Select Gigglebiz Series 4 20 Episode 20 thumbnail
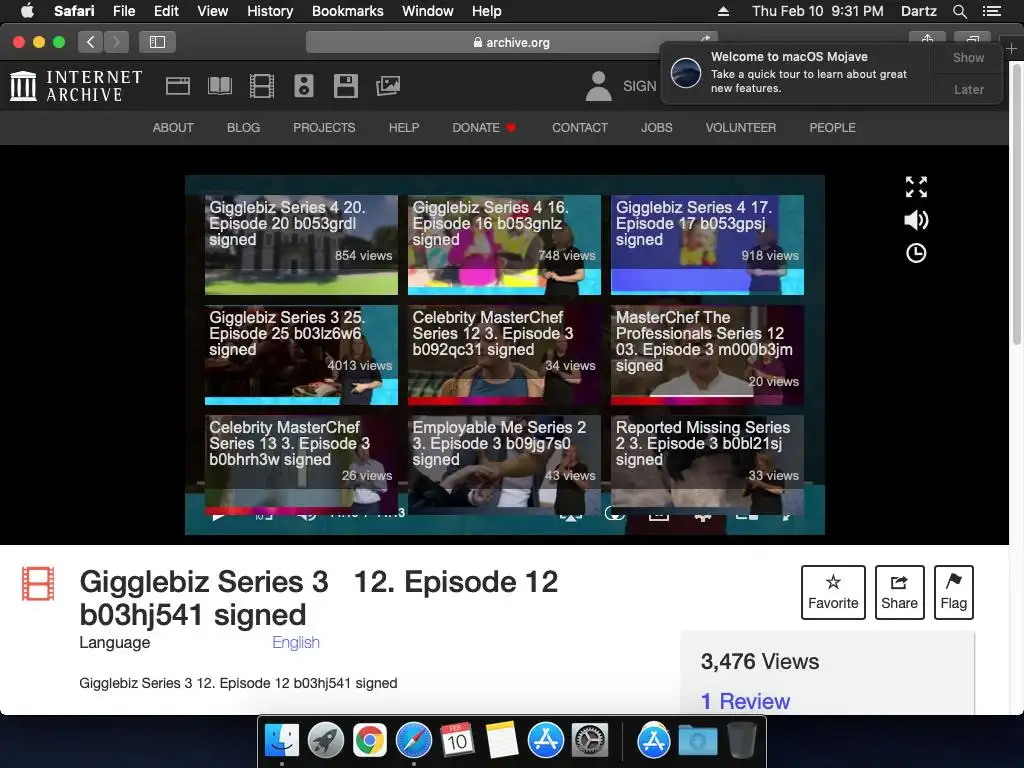The height and width of the screenshot is (768, 1024). point(301,245)
